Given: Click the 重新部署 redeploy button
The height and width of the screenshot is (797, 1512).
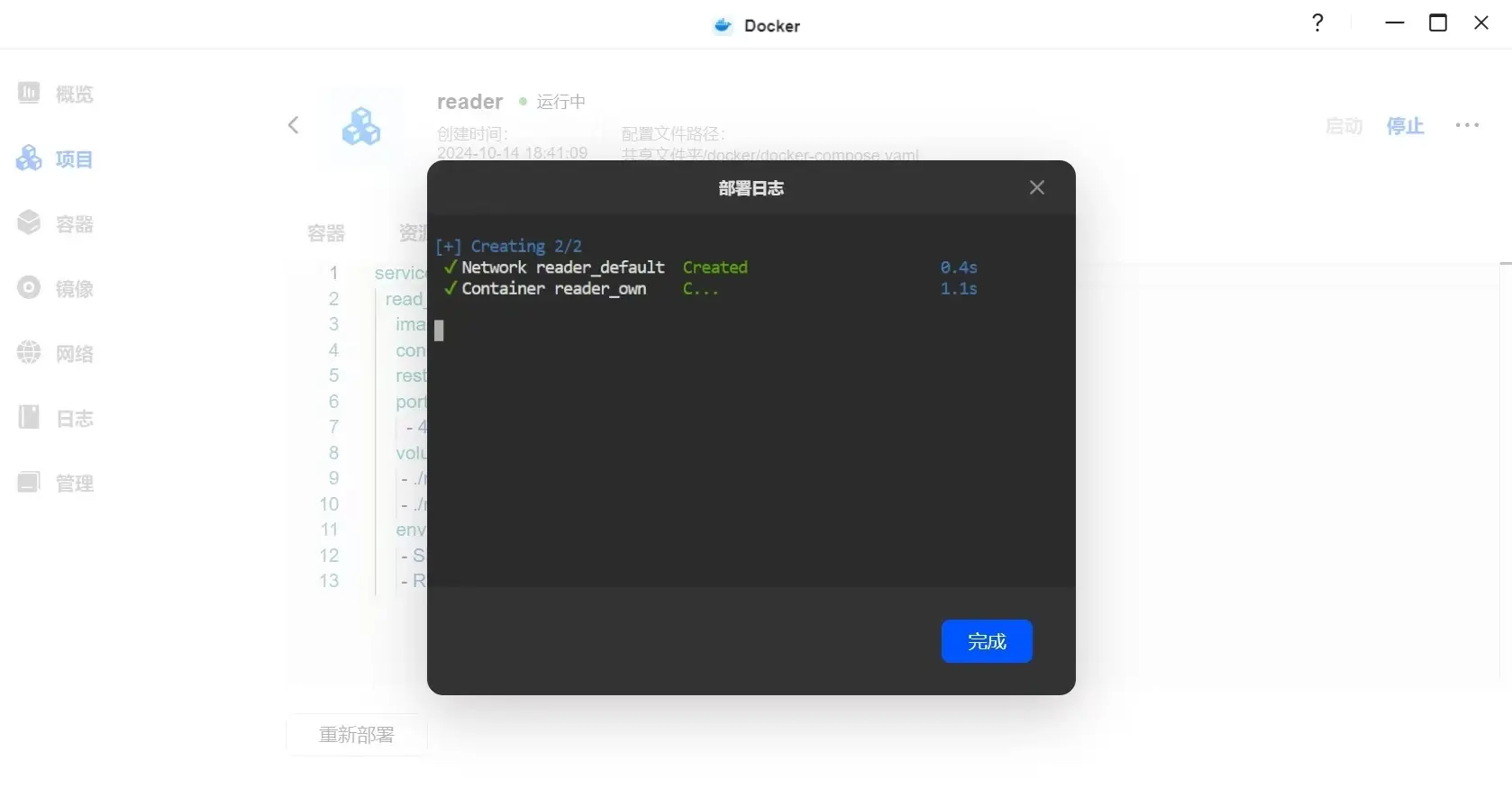Looking at the screenshot, I should (x=357, y=735).
